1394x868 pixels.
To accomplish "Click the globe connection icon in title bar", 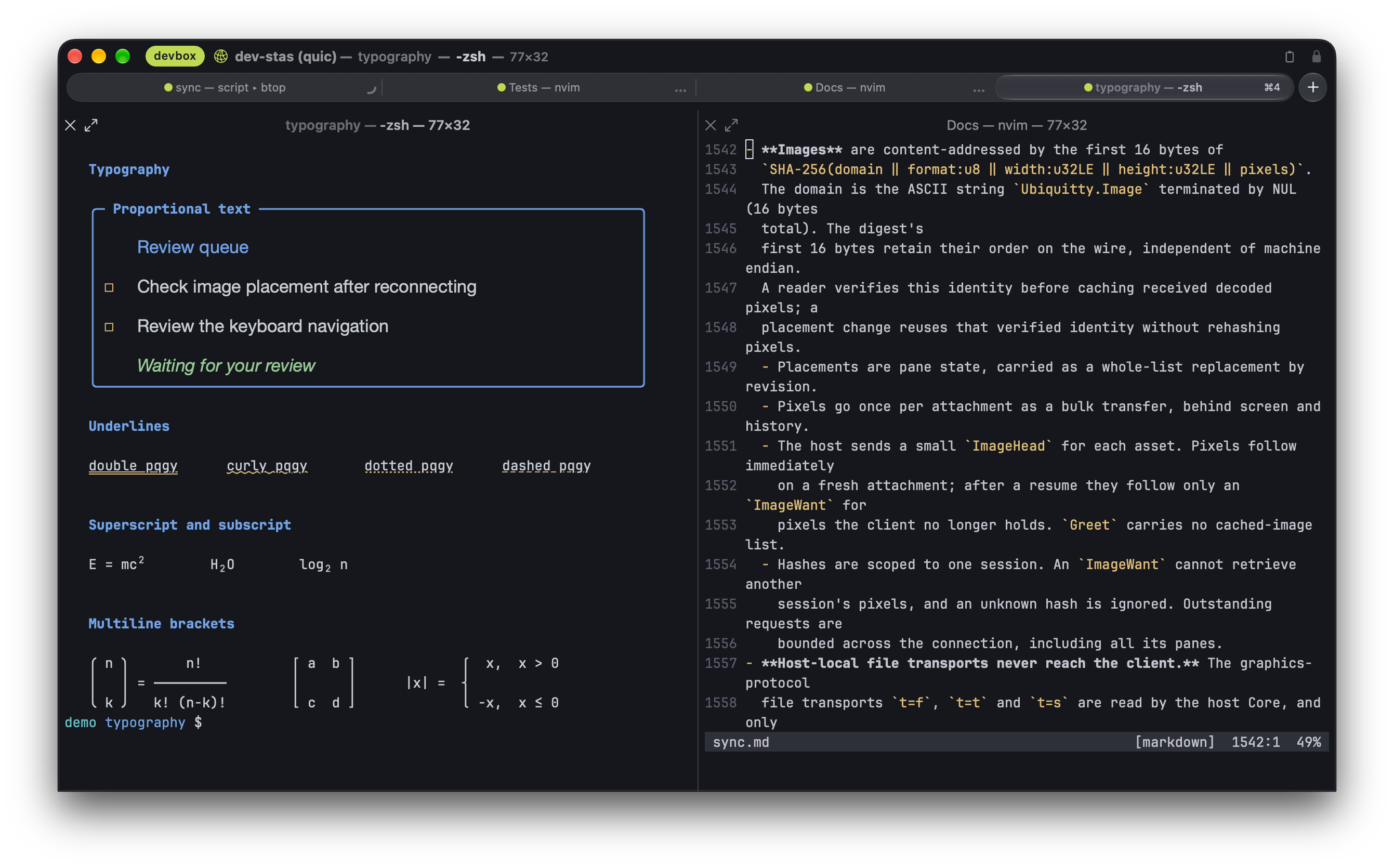I will pos(221,56).
